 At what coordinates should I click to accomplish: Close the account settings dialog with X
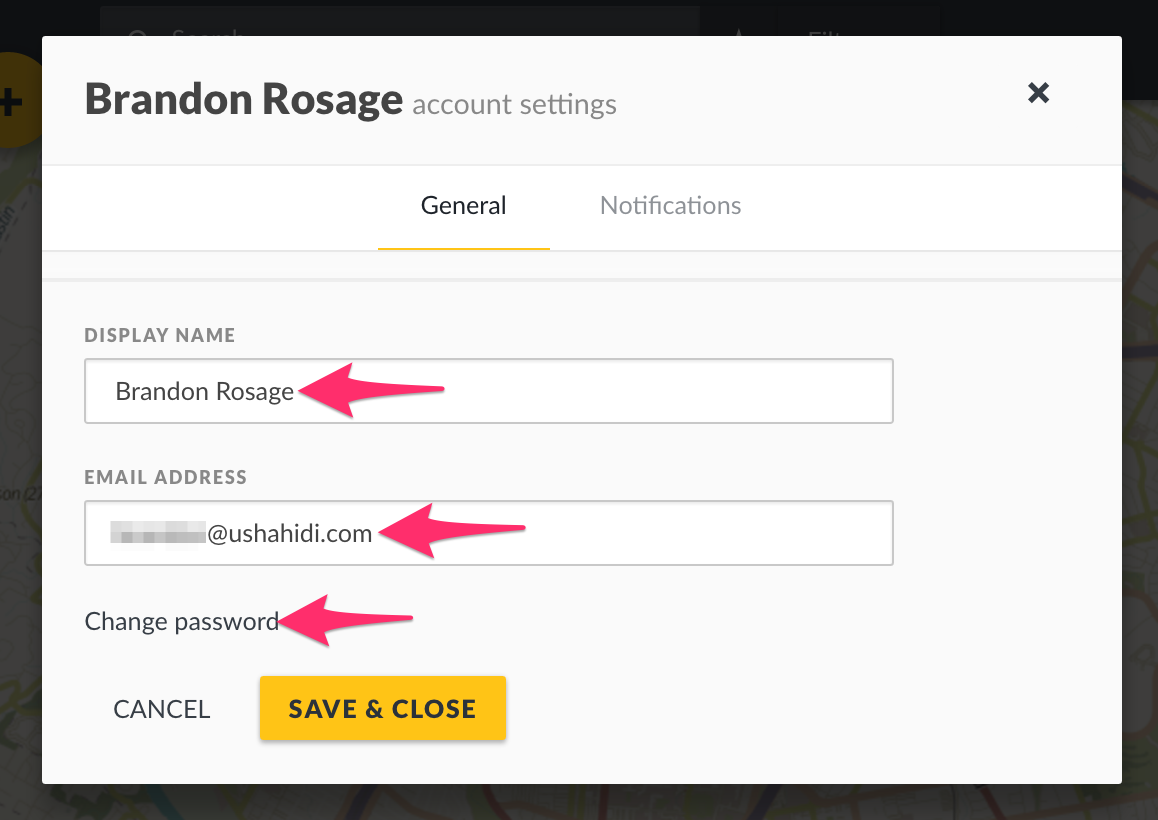point(1038,93)
